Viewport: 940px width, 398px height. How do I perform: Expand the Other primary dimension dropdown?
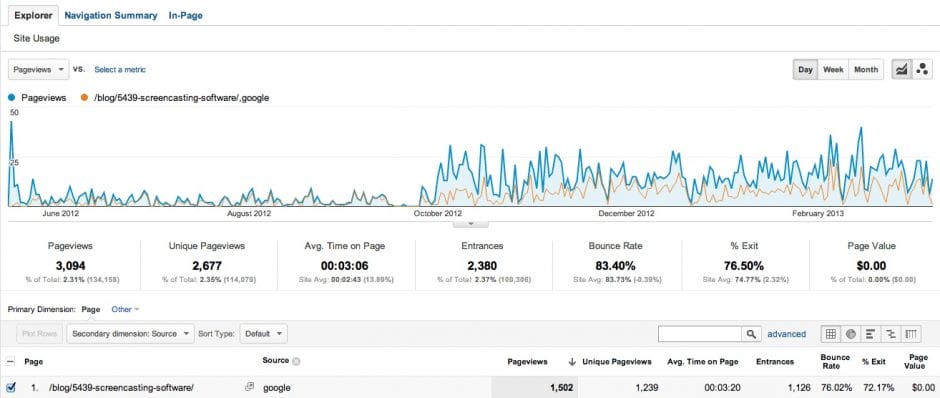coord(125,309)
